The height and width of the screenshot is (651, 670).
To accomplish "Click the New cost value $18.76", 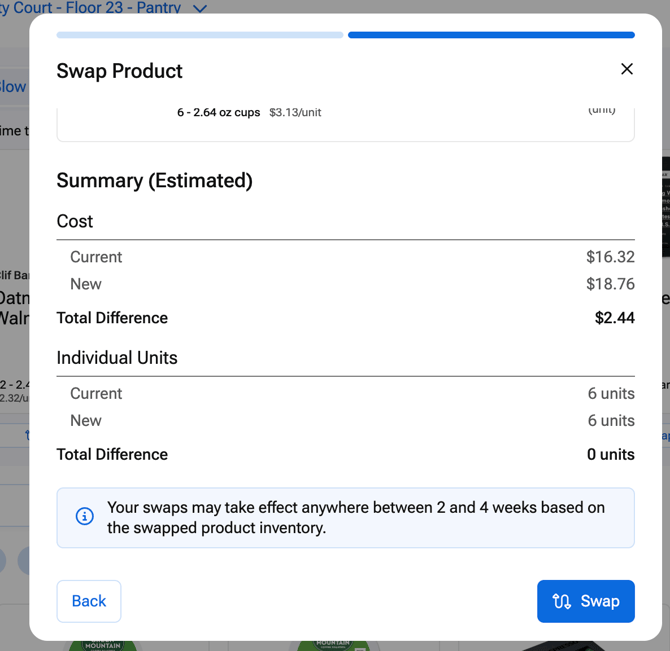I will 610,284.
